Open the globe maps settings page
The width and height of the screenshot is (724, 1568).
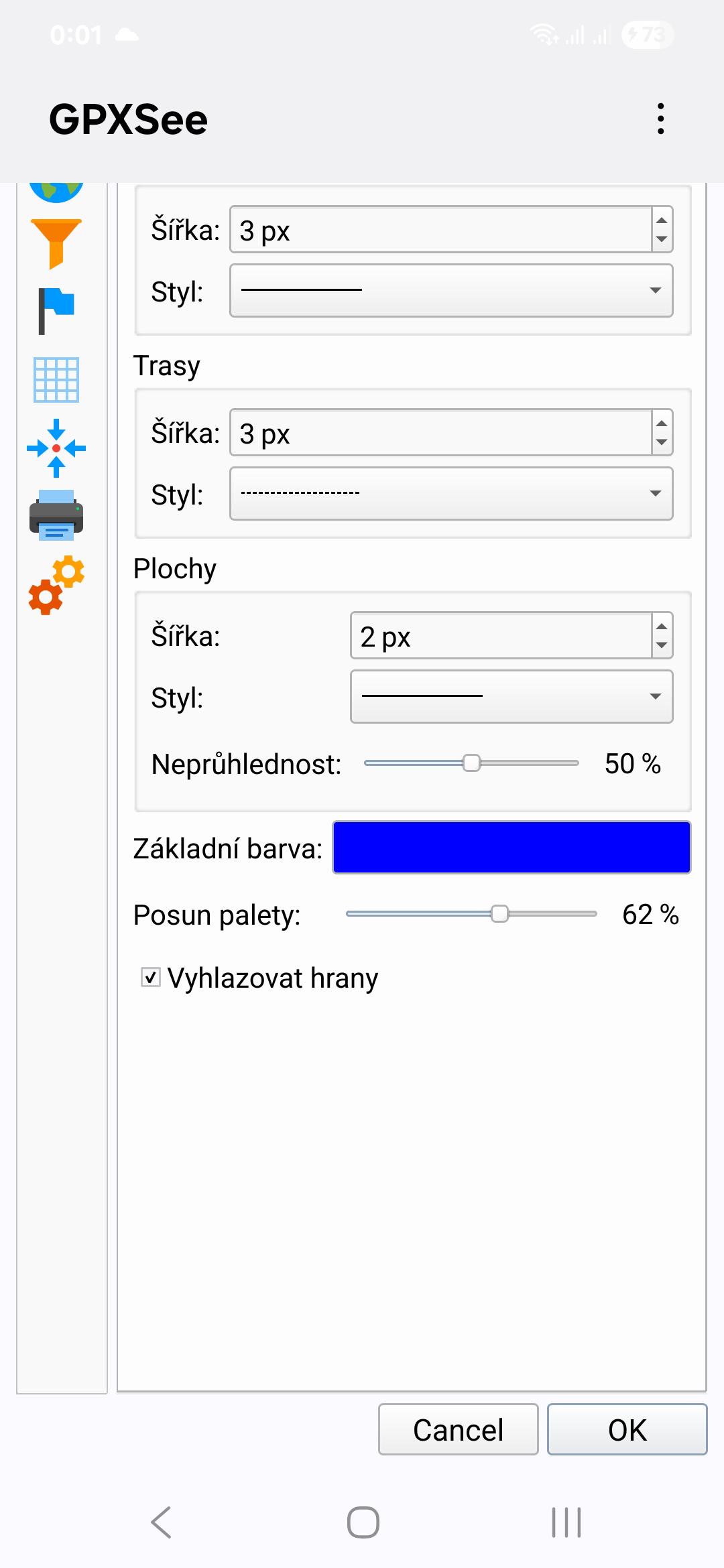coord(56,191)
